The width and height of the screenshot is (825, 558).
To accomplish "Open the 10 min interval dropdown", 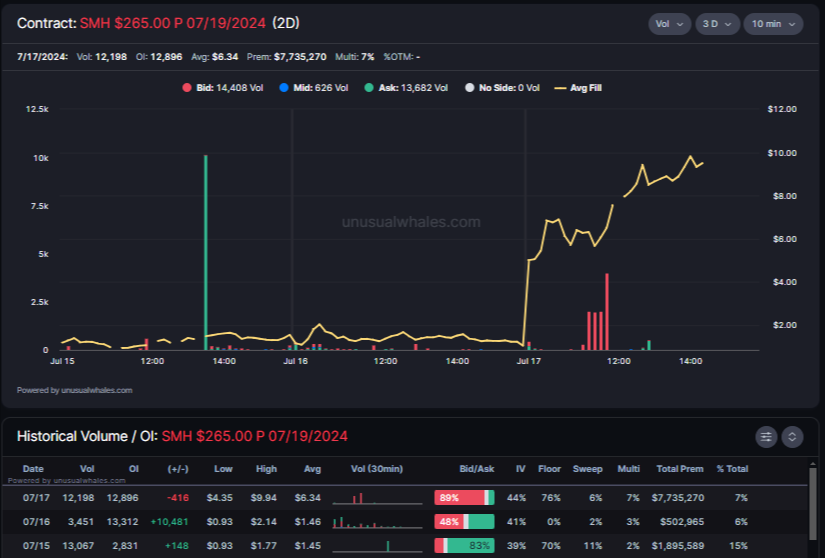I will click(773, 24).
